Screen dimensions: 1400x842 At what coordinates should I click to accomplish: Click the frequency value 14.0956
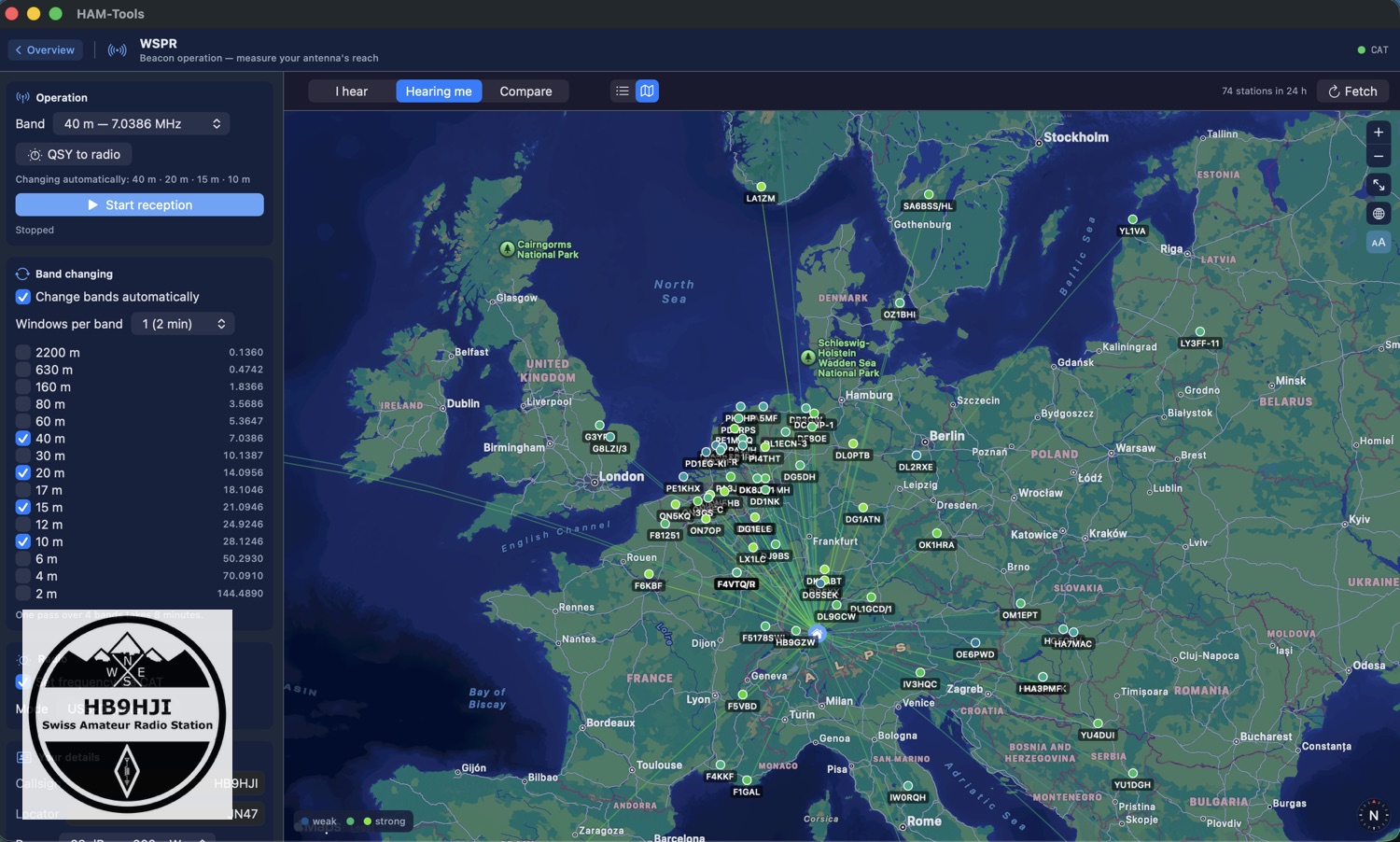point(244,473)
